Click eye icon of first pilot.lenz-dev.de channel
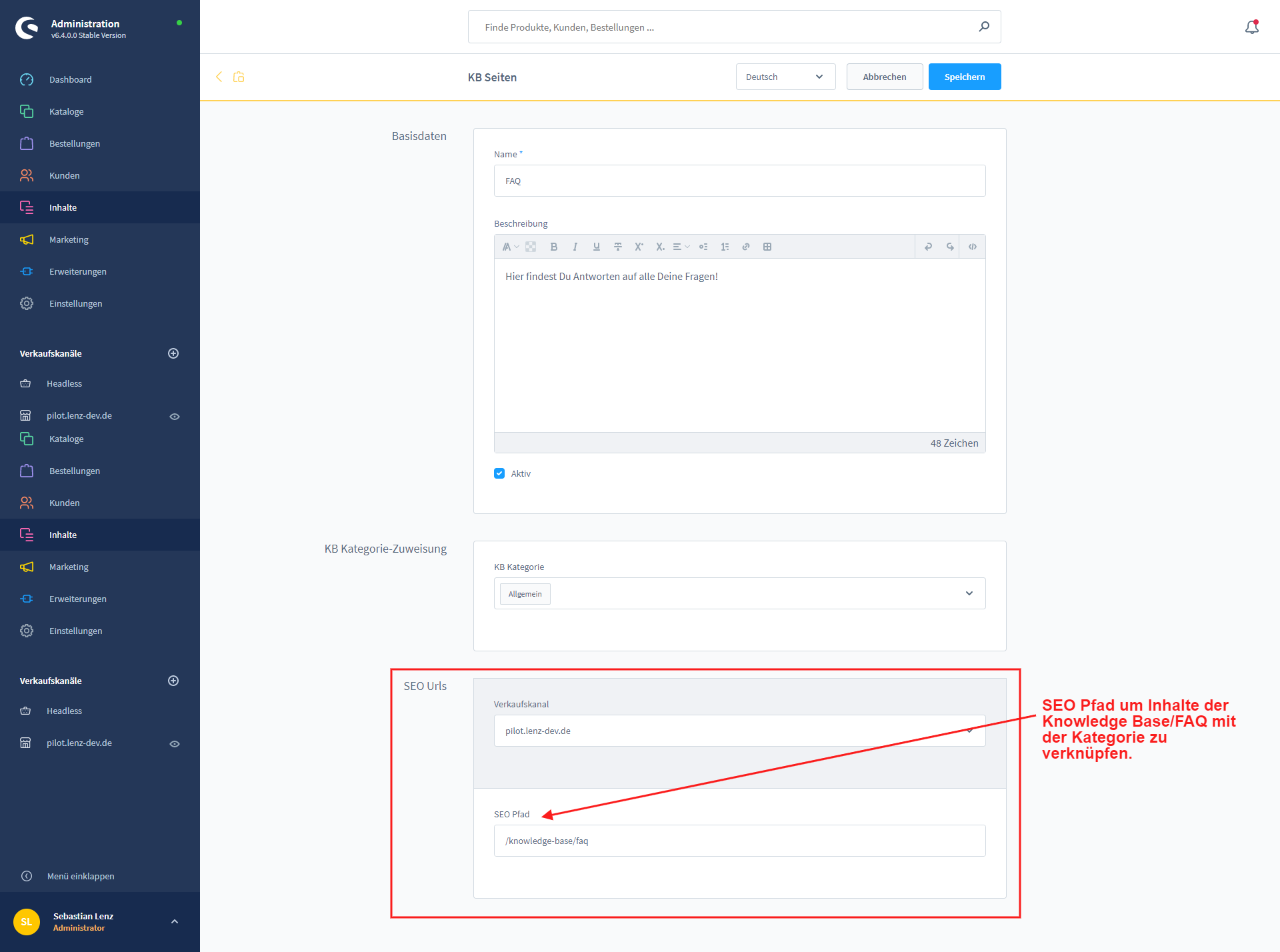The height and width of the screenshot is (952, 1280). point(175,416)
